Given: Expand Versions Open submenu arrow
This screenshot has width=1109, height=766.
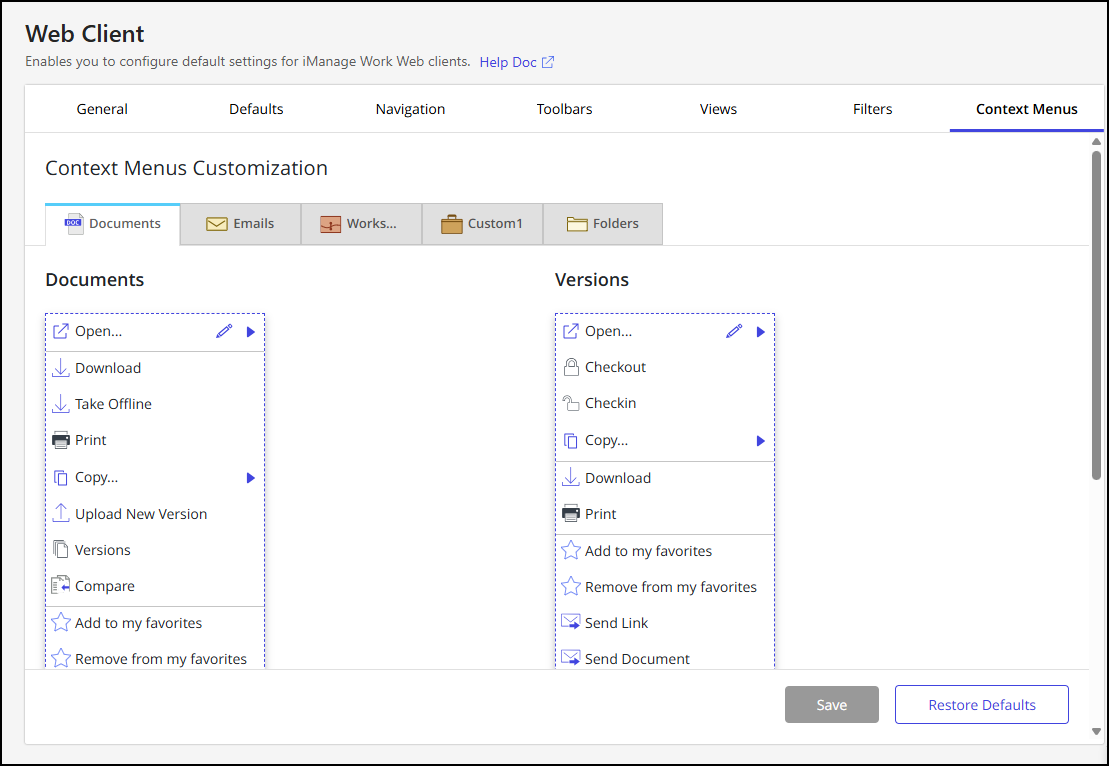Looking at the screenshot, I should click(760, 332).
